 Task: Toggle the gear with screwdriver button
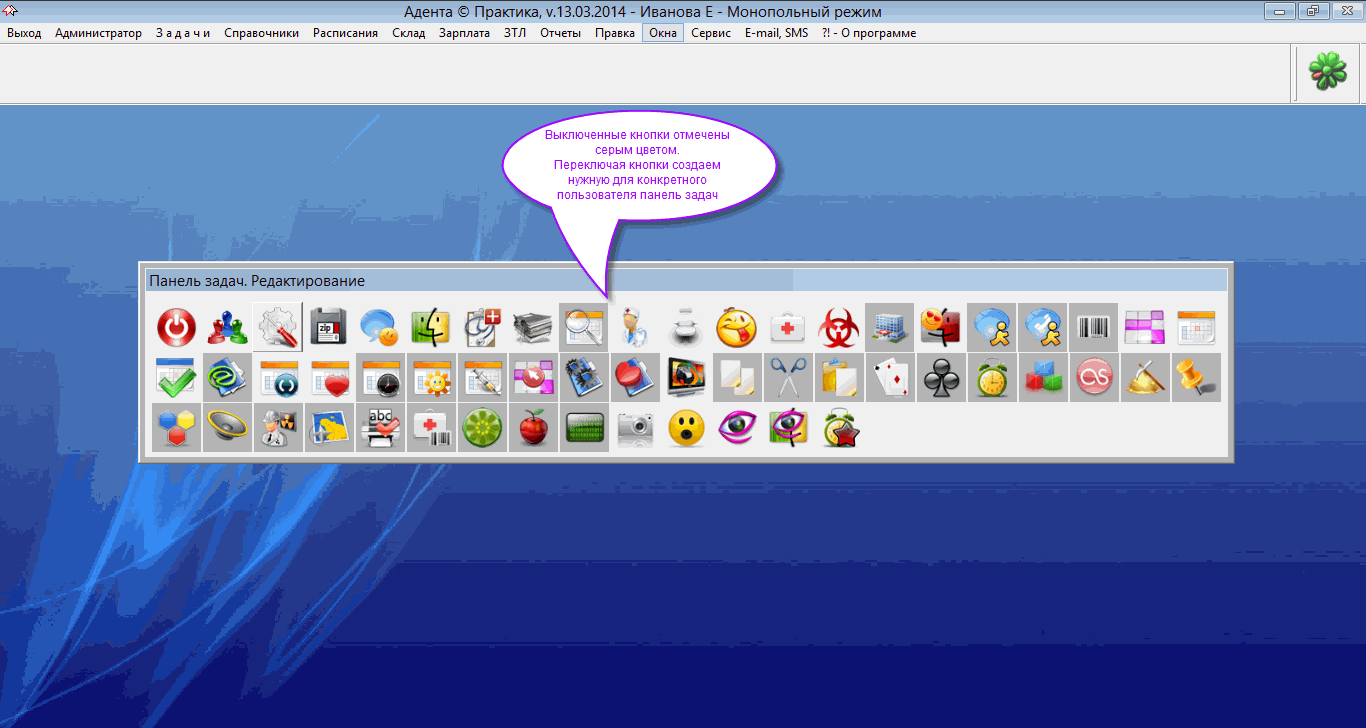click(x=278, y=327)
